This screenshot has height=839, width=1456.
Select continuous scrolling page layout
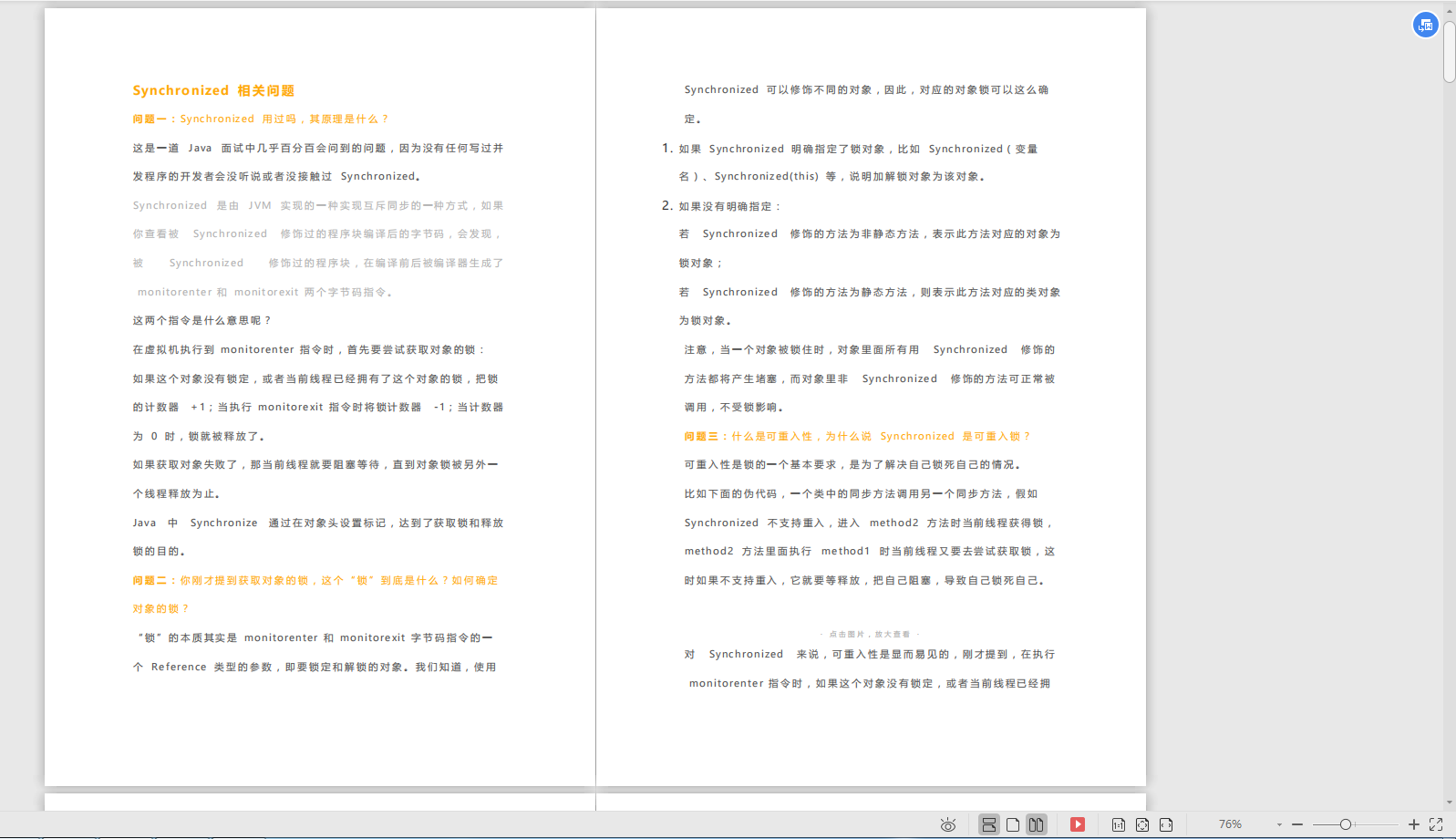[x=988, y=824]
